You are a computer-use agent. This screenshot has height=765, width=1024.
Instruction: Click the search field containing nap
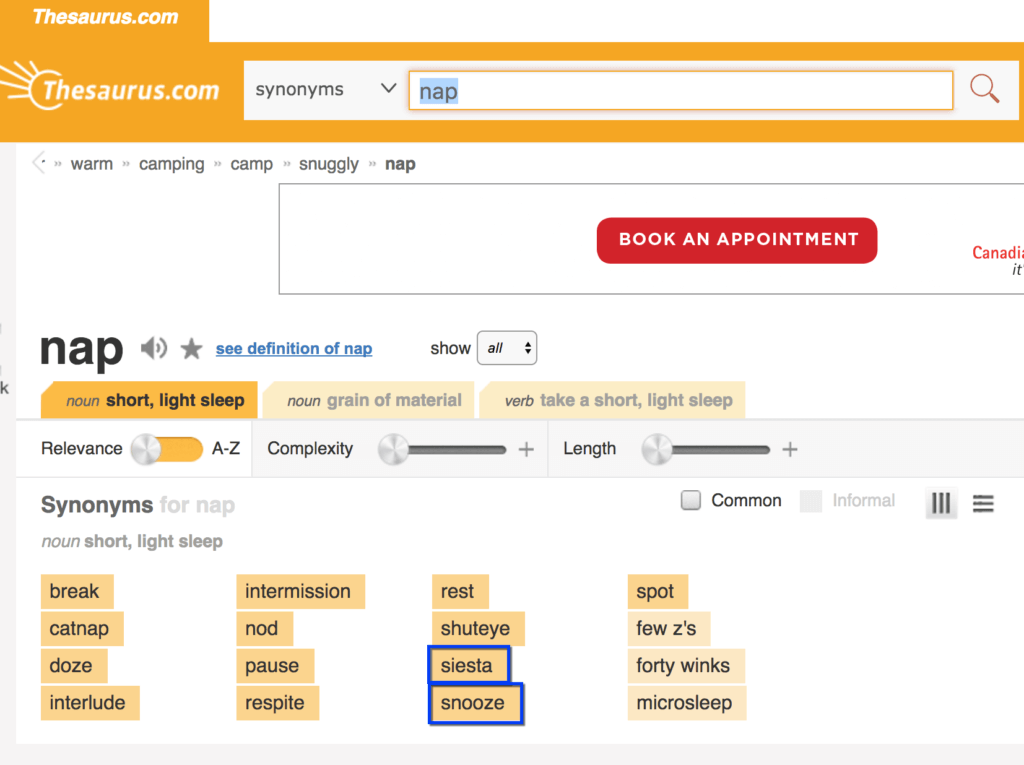[x=680, y=91]
